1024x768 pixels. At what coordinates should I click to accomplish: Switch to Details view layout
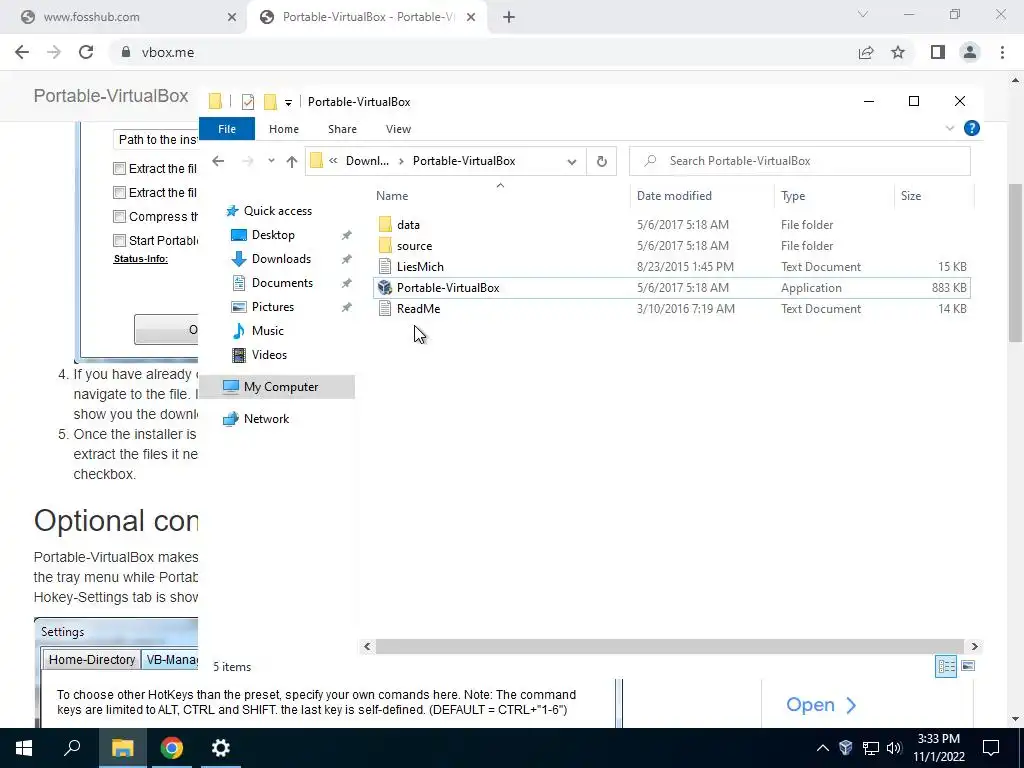tap(946, 666)
